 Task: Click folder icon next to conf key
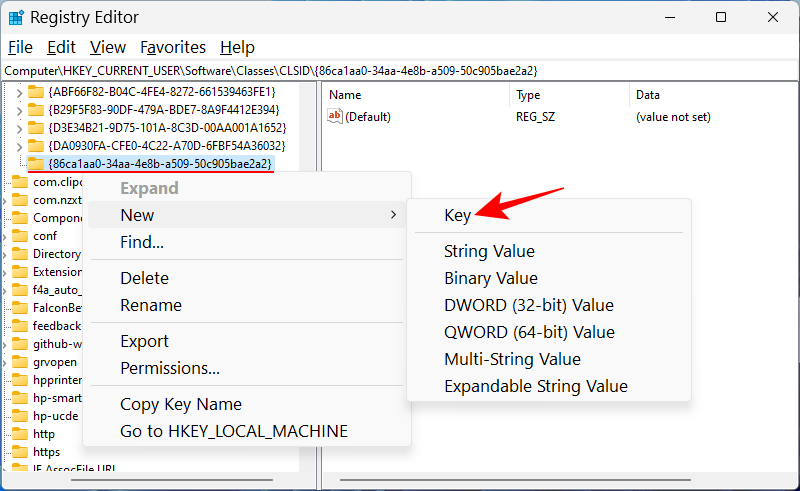pyautogui.click(x=20, y=236)
